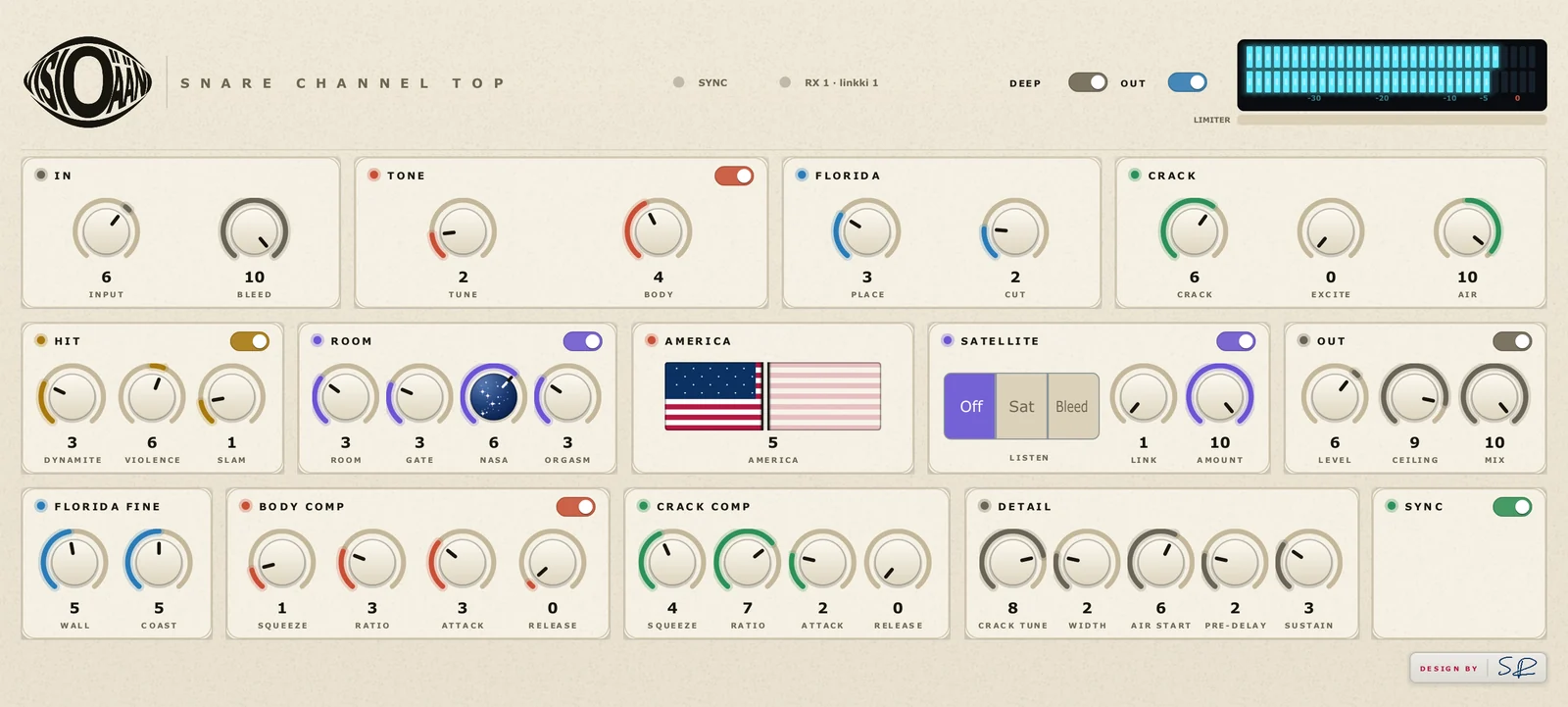Click the America flag slider
Viewport: 1568px width, 707px height.
point(773,396)
